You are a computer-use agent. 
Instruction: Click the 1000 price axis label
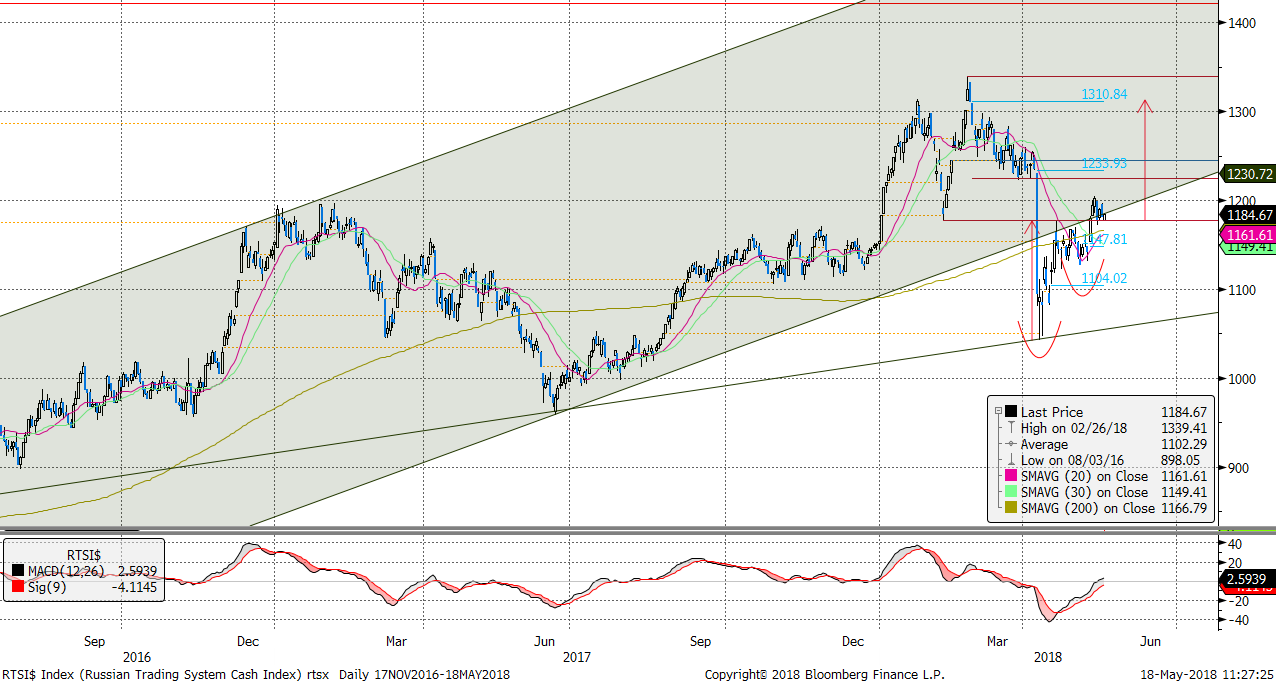[1243, 379]
